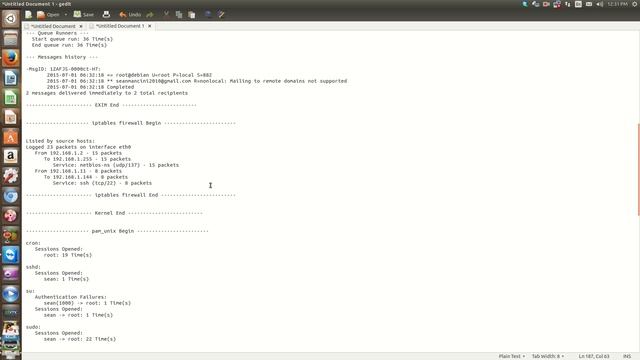Cut selection with the scissors icon

click(x=166, y=15)
